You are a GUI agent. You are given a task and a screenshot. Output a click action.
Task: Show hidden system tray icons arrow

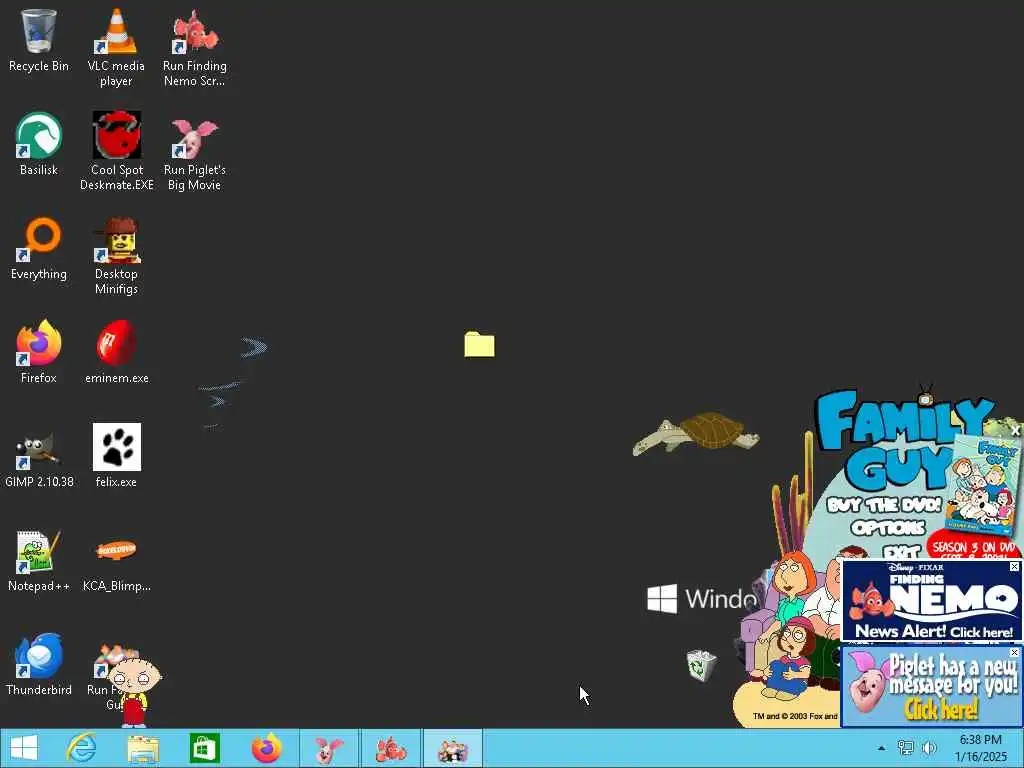[881, 748]
